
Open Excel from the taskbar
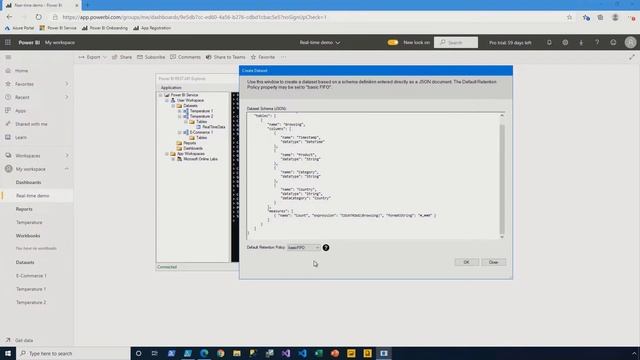(x=318, y=353)
